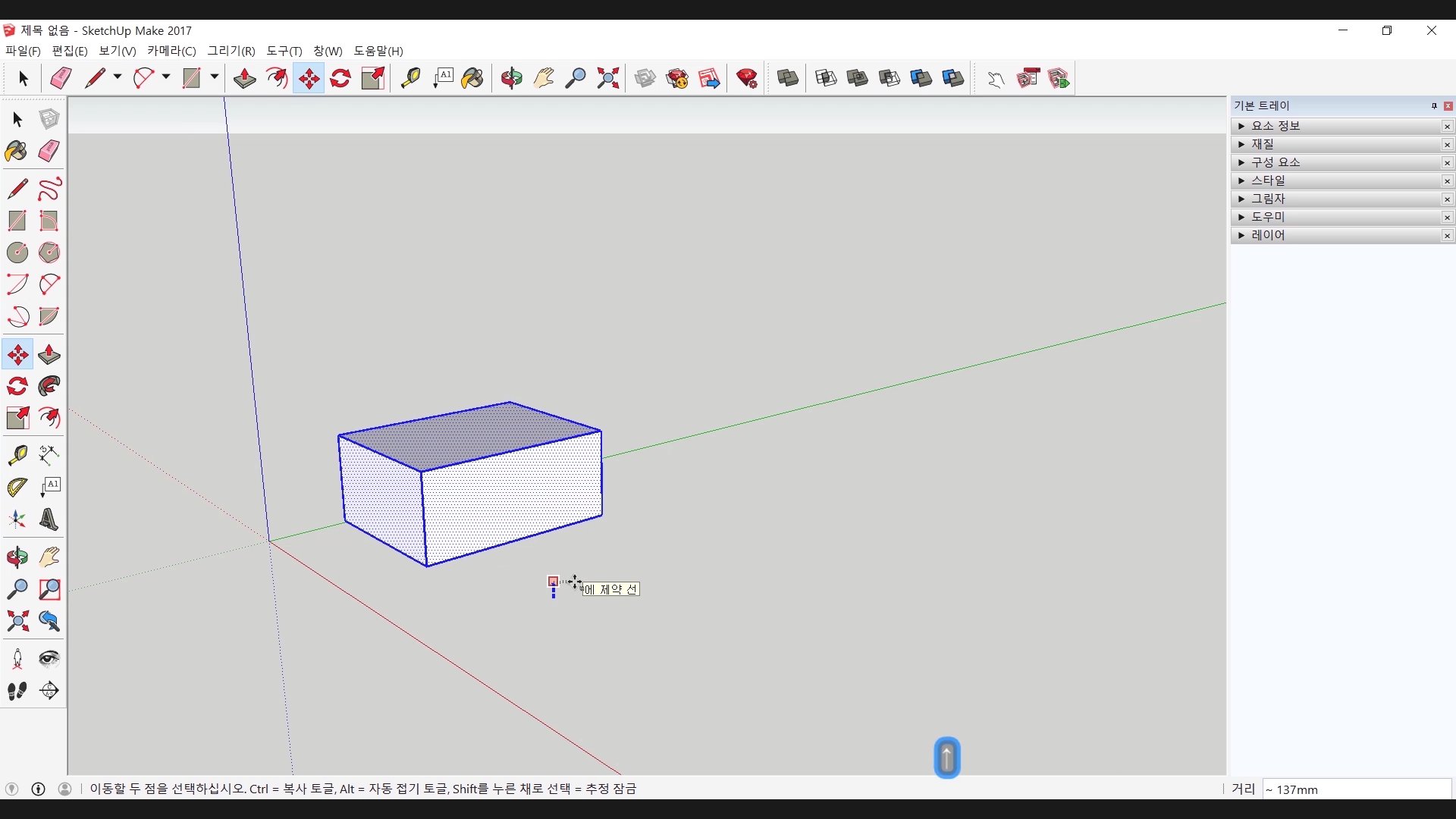This screenshot has height=819, width=1456.
Task: Select the Freehand drawing tool
Action: (49, 188)
